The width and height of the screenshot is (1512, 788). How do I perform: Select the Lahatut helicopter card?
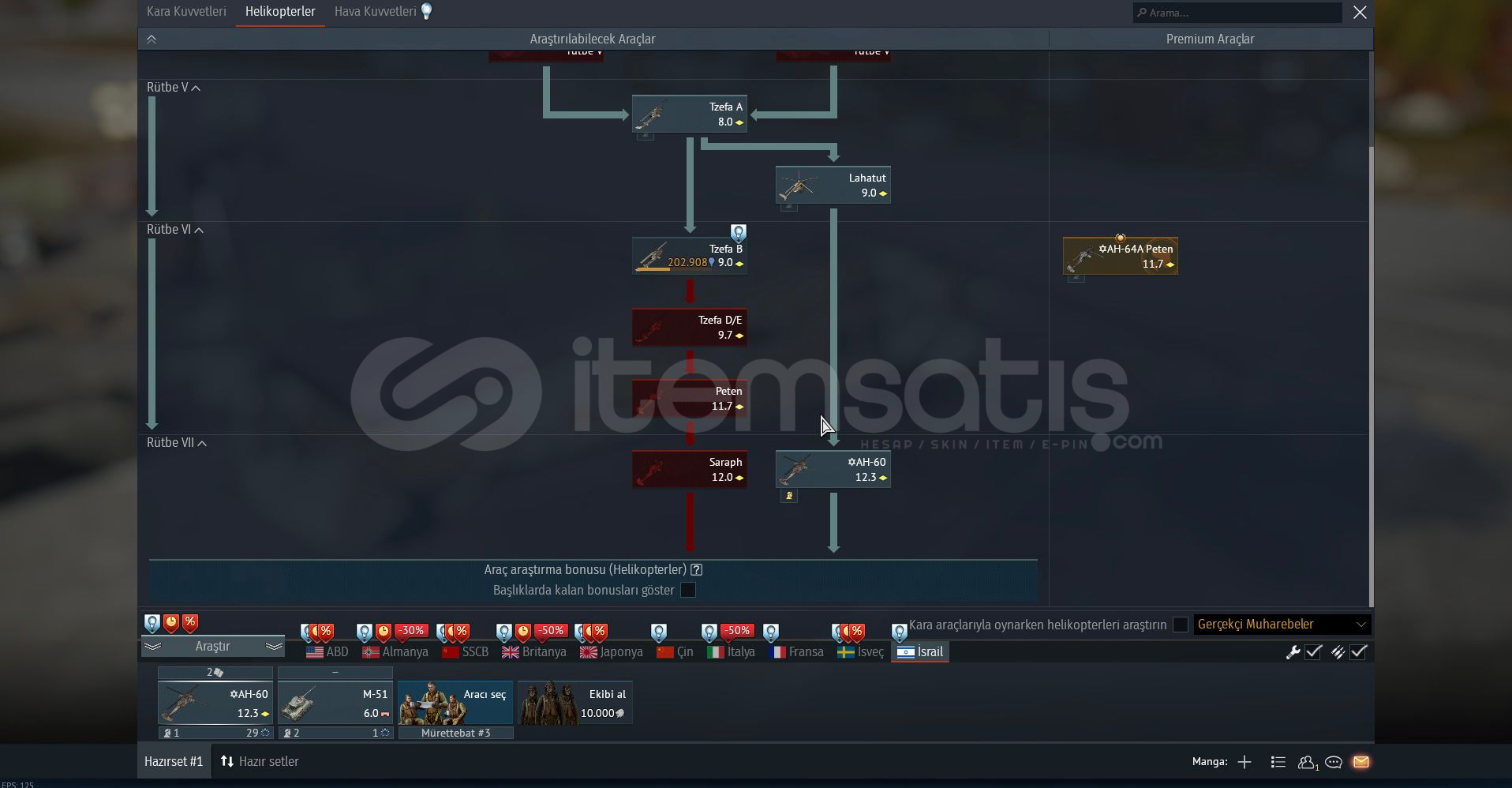[x=833, y=186]
